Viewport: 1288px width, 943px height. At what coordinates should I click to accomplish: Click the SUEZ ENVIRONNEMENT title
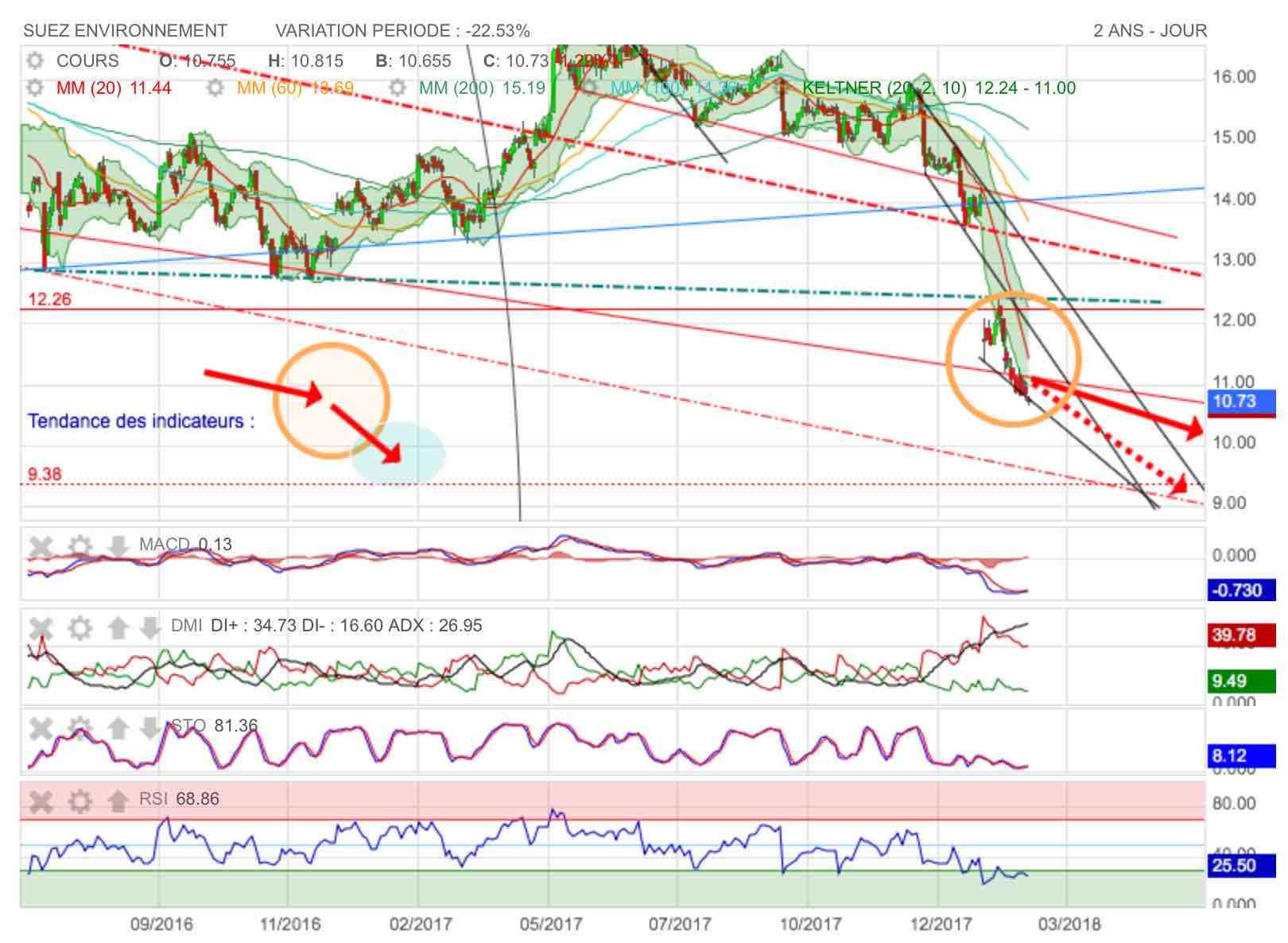pyautogui.click(x=125, y=30)
